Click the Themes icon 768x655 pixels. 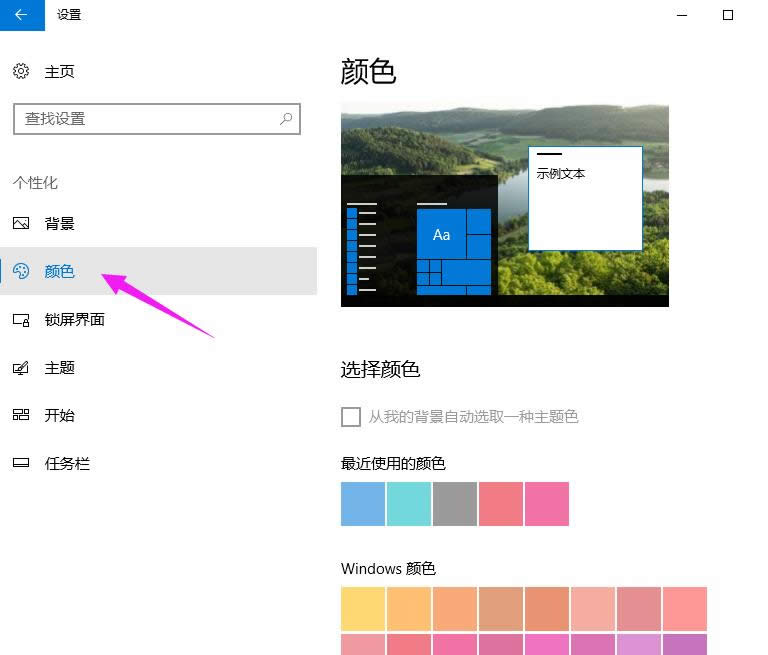pyautogui.click(x=21, y=368)
